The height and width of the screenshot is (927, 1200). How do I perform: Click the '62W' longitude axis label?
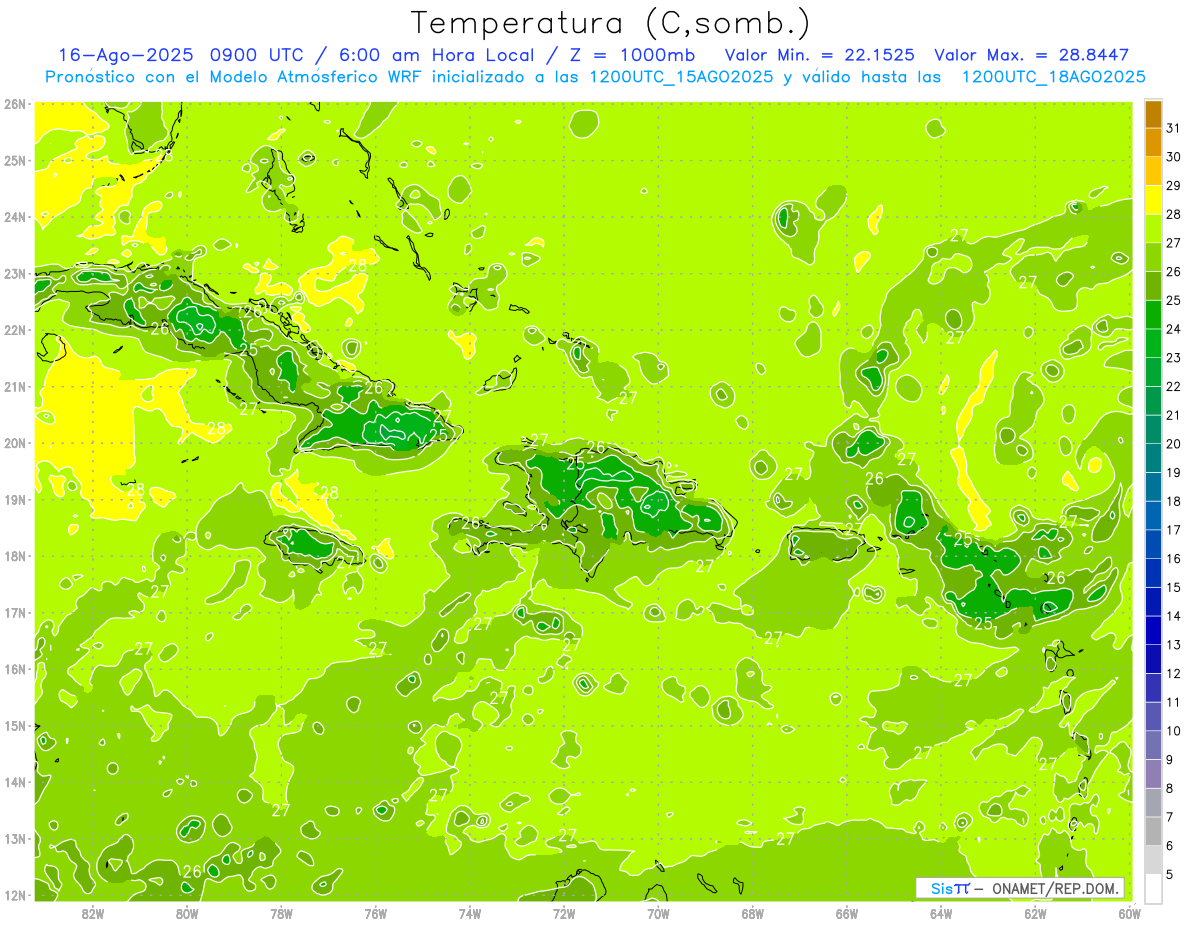(1034, 914)
